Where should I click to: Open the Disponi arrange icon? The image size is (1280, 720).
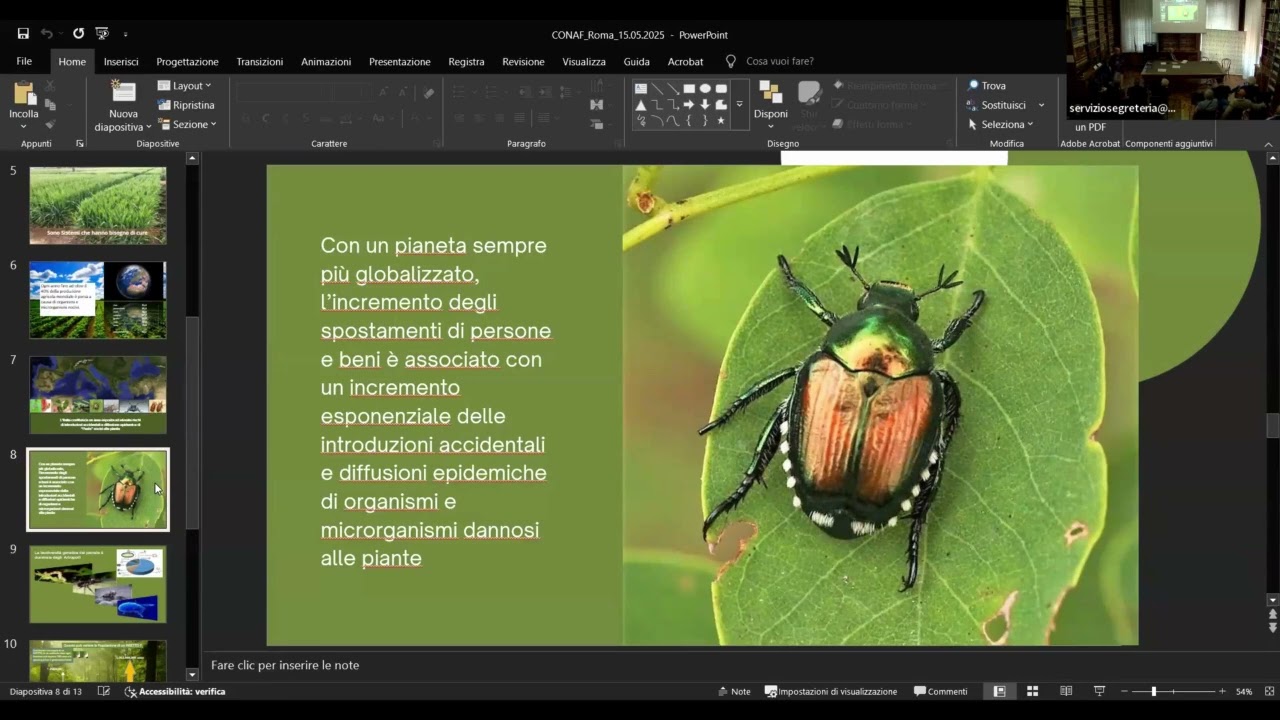click(x=771, y=93)
